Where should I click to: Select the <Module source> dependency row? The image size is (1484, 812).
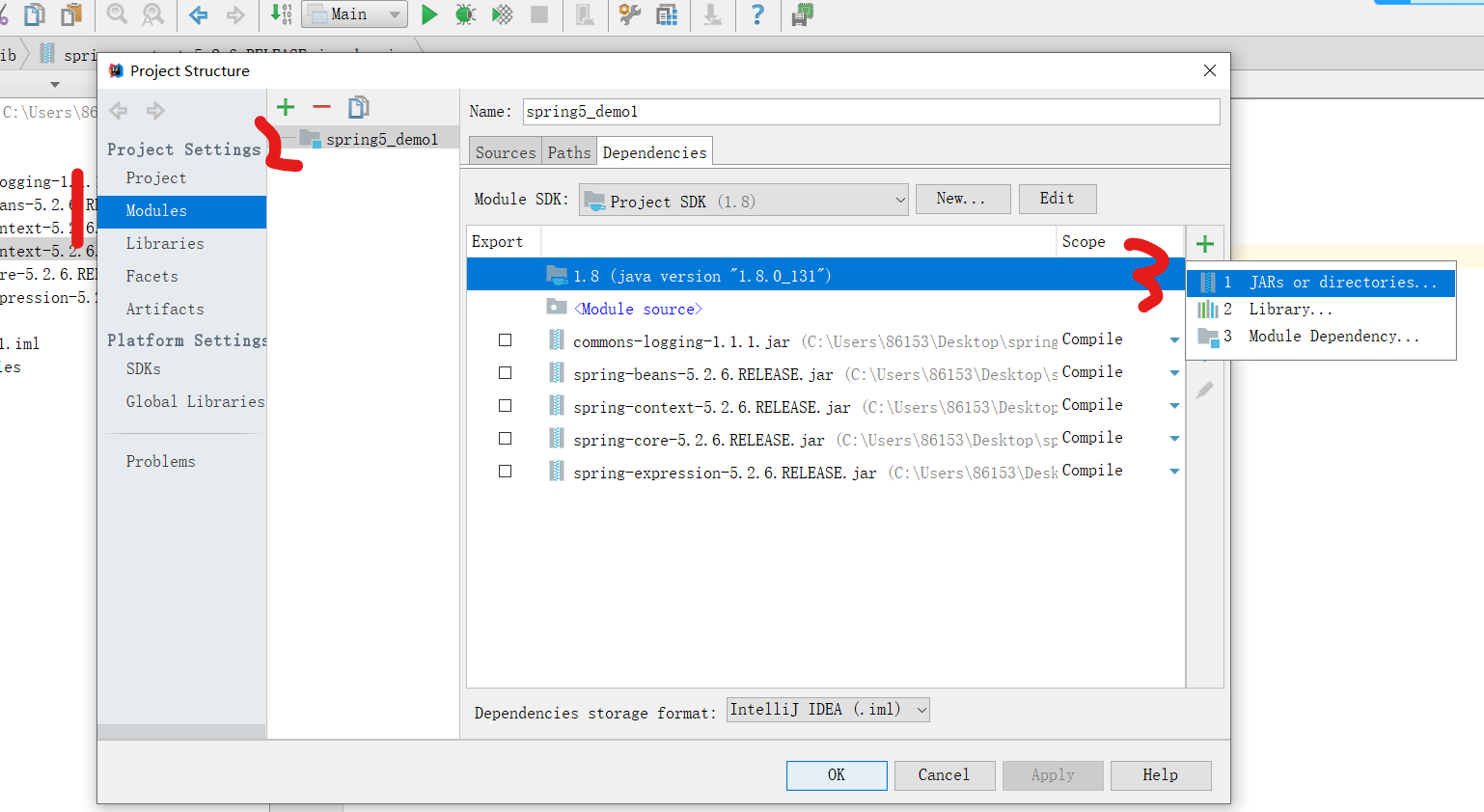click(x=825, y=309)
